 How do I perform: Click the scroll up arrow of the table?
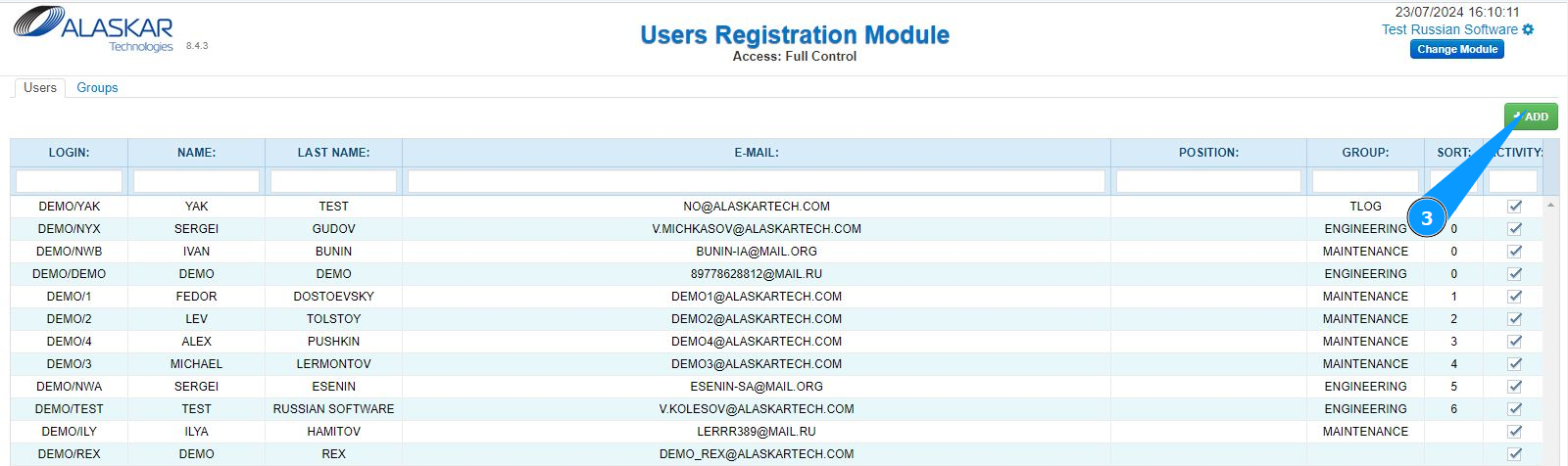pos(1550,205)
